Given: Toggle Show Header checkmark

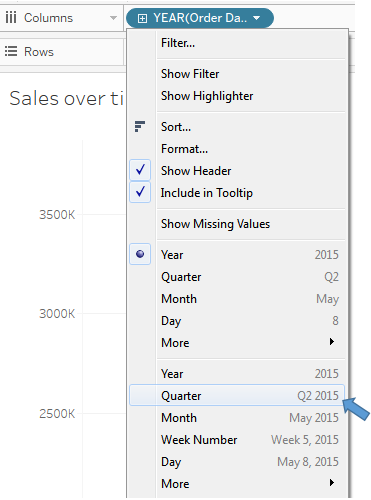Looking at the screenshot, I should pyautogui.click(x=140, y=170).
